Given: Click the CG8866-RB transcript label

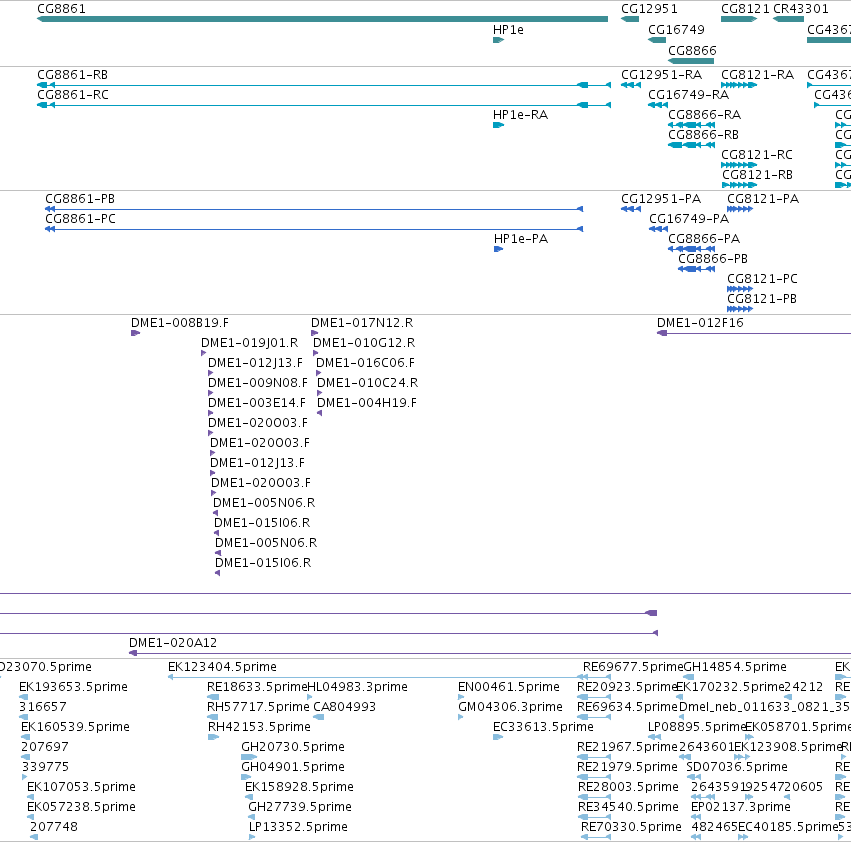Looking at the screenshot, I should click(703, 135).
